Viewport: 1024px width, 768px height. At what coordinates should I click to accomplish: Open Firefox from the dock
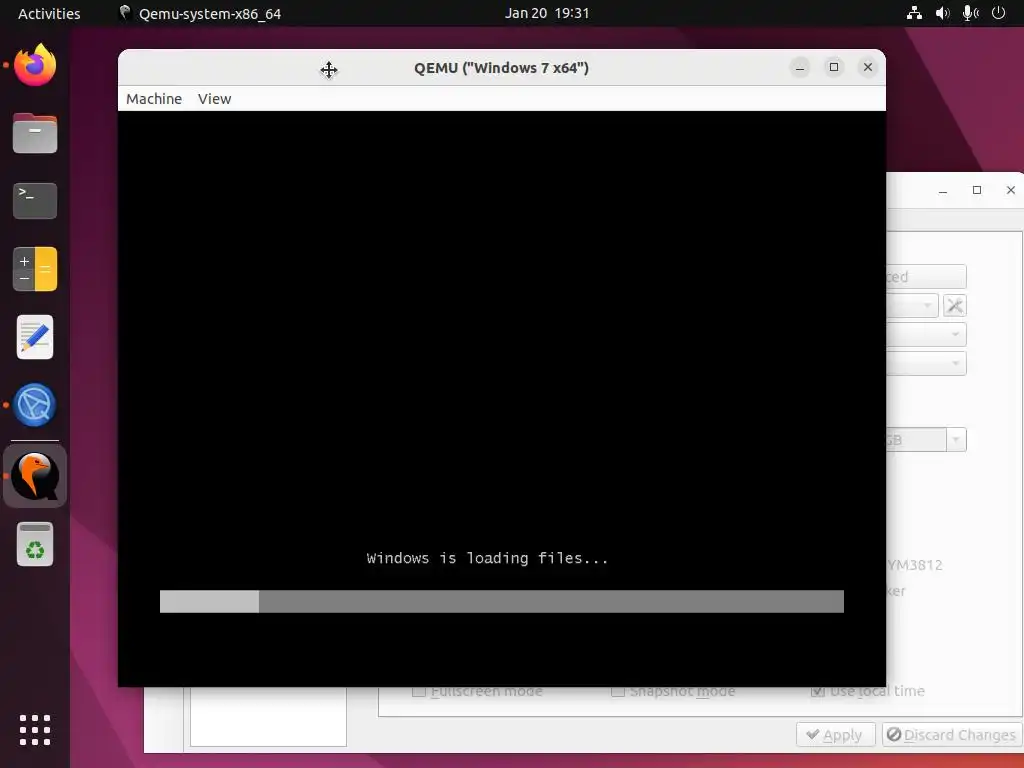point(35,65)
